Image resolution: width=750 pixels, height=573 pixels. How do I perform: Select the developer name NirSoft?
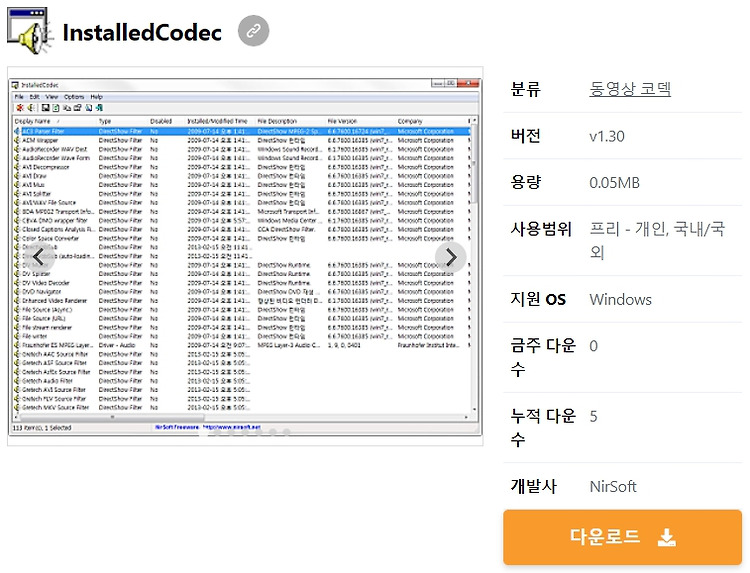(613, 486)
